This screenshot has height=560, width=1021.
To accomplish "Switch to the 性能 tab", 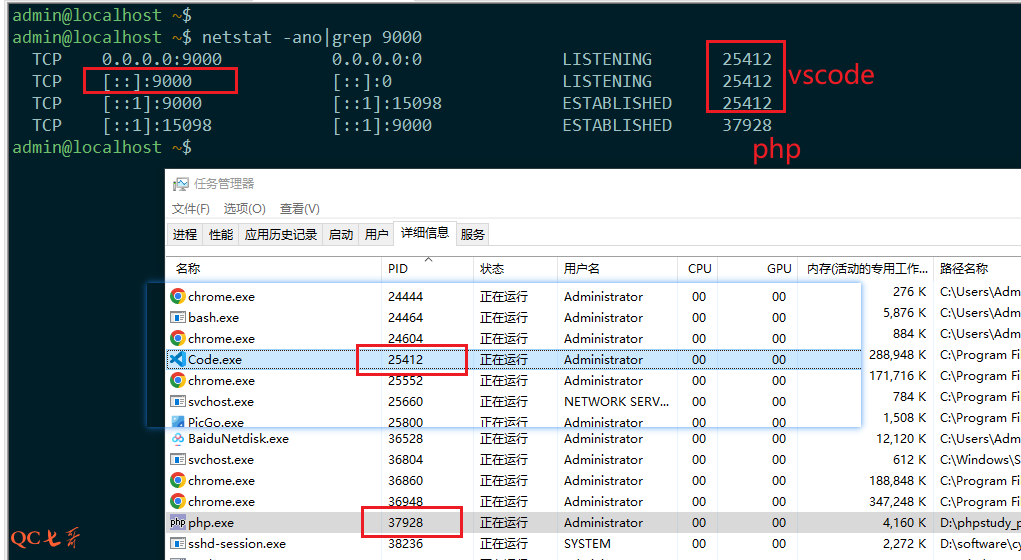I will pyautogui.click(x=220, y=235).
